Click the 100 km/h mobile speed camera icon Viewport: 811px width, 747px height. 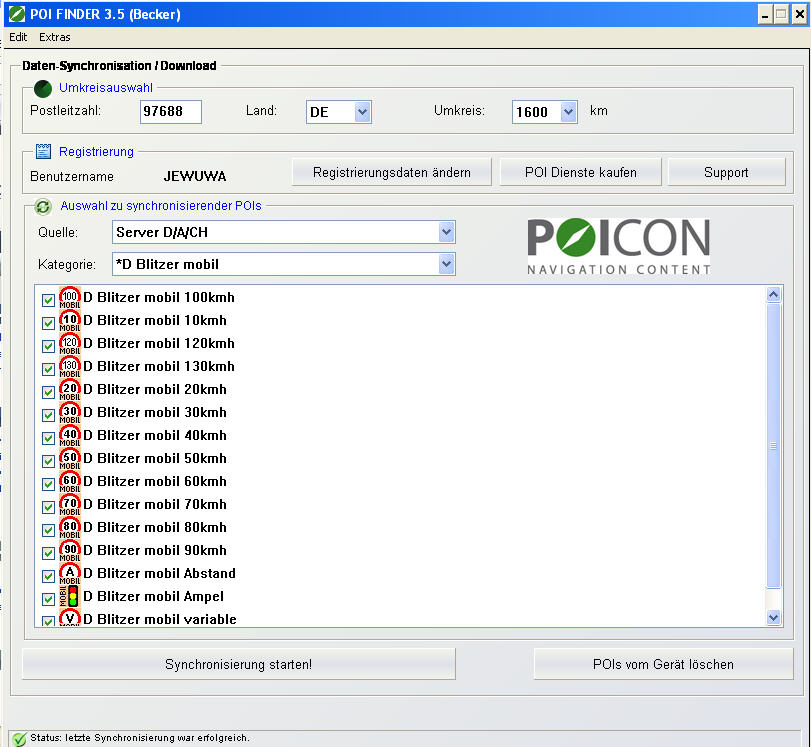click(x=70, y=298)
